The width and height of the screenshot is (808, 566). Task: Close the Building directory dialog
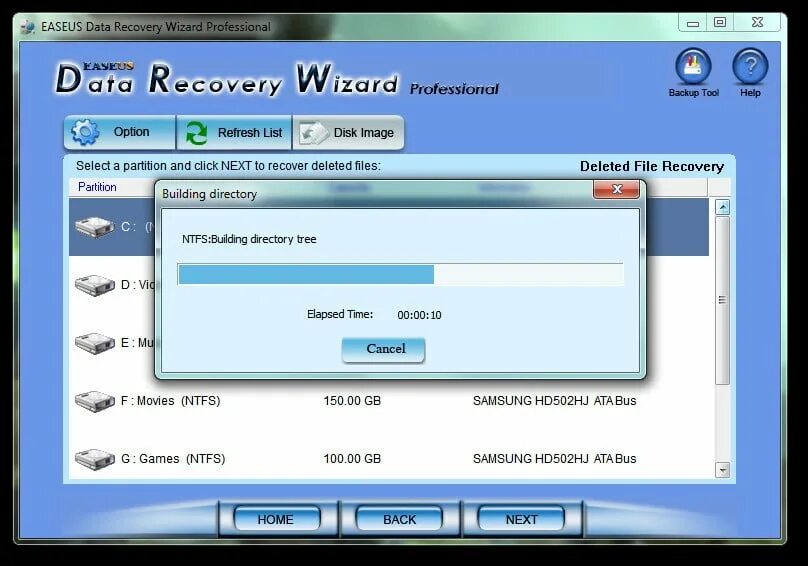pos(616,189)
